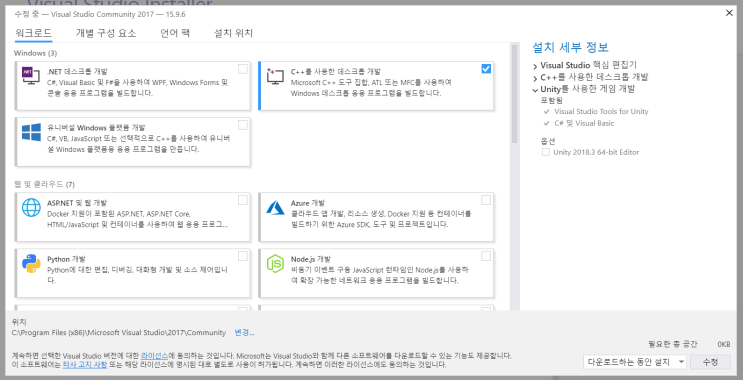
Task: Click the 포함됨 label in details
Action: point(552,100)
